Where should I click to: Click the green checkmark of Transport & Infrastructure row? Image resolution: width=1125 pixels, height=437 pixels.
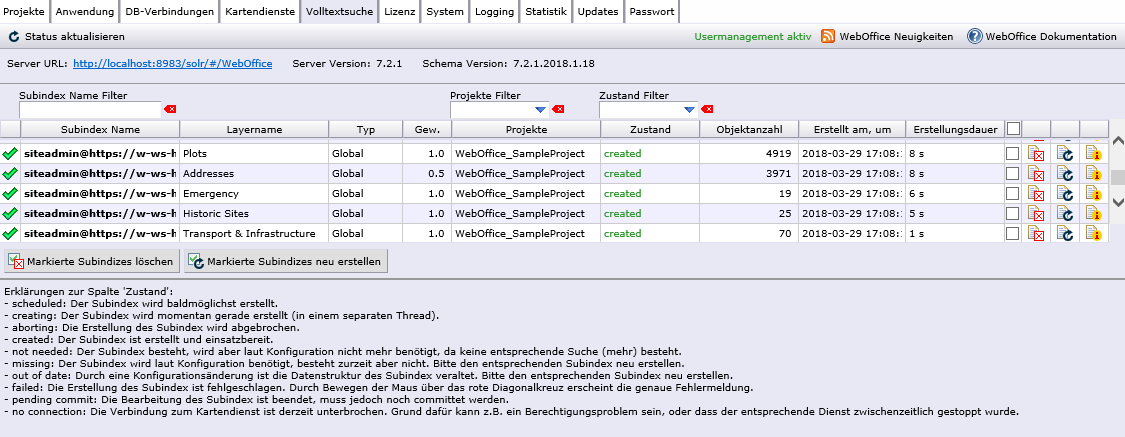click(10, 234)
